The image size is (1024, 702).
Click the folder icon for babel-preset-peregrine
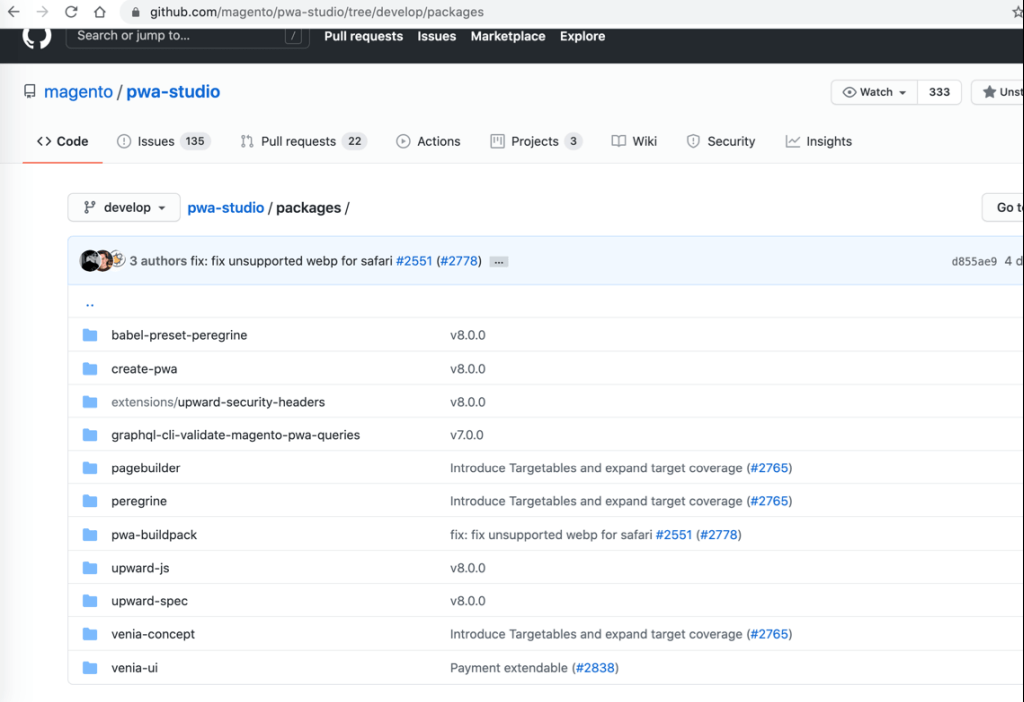tap(90, 335)
